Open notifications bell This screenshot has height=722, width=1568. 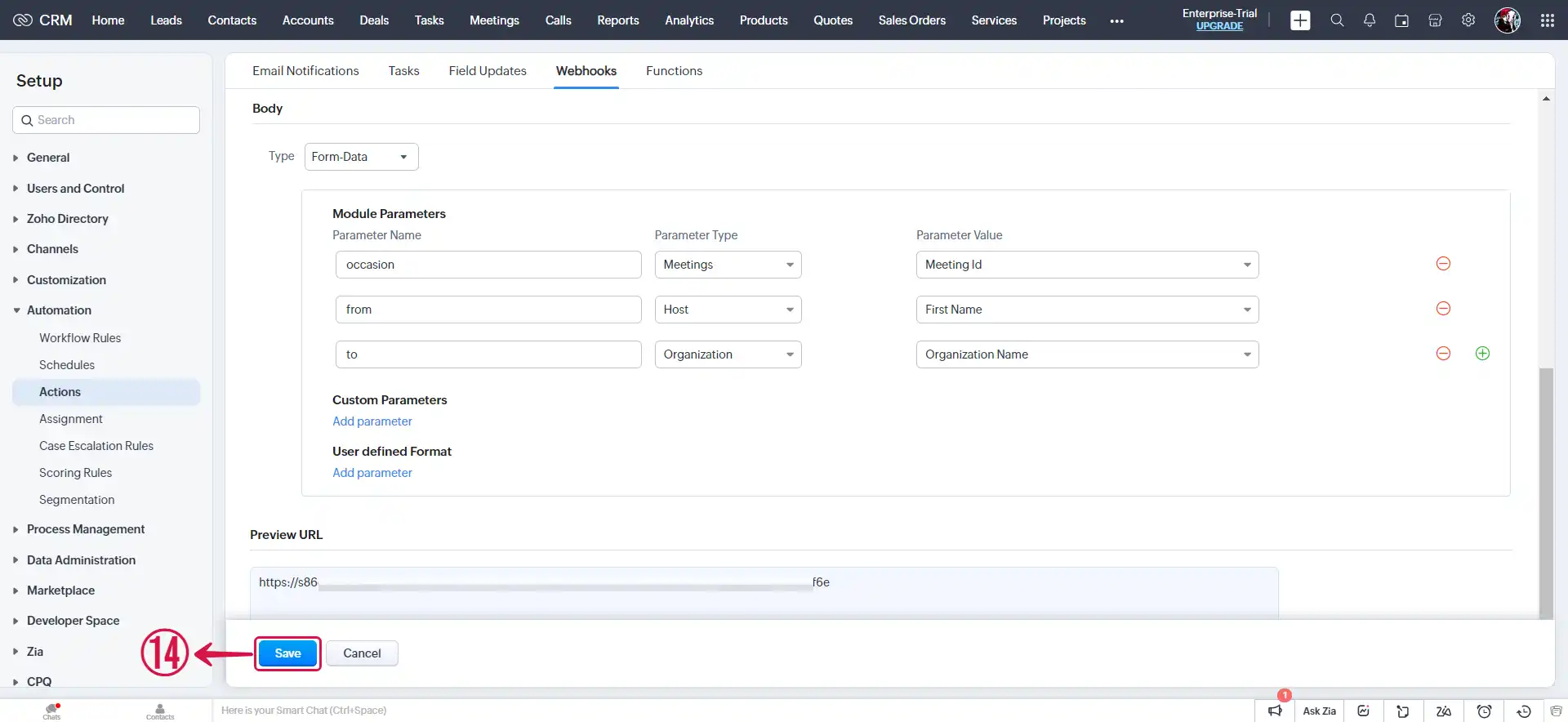tap(1370, 20)
